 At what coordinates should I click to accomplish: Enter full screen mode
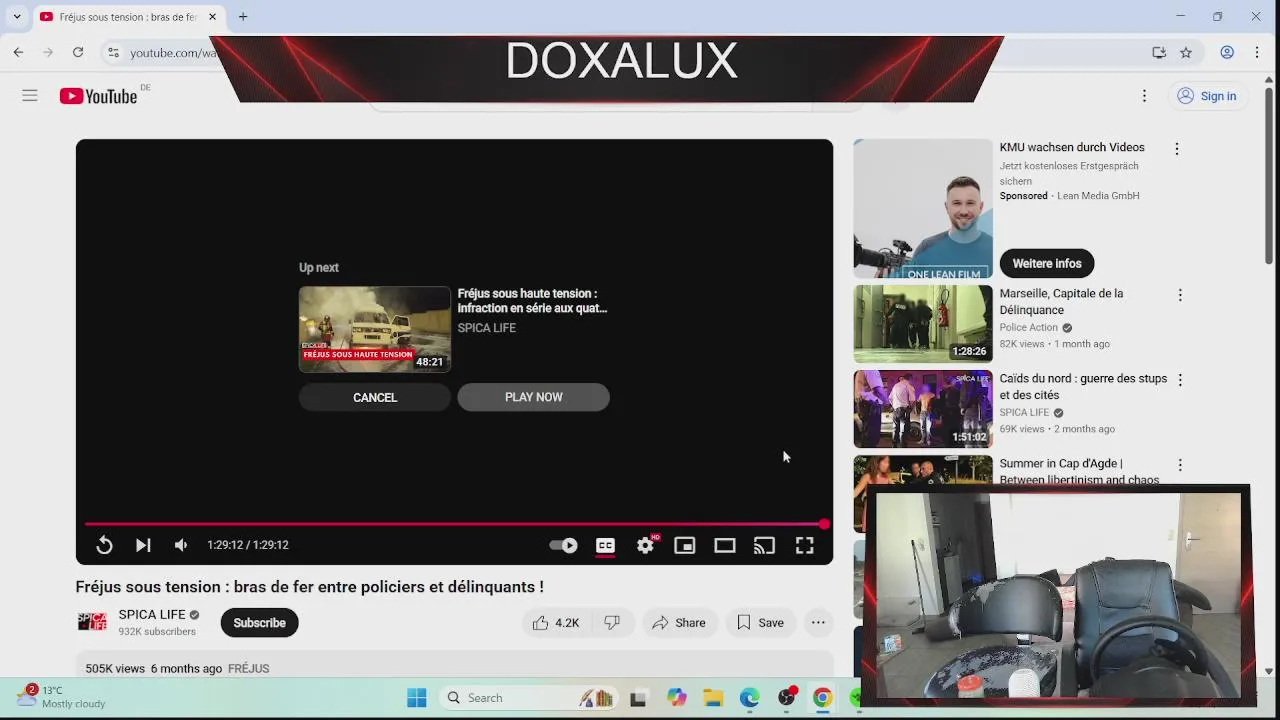[x=805, y=545]
